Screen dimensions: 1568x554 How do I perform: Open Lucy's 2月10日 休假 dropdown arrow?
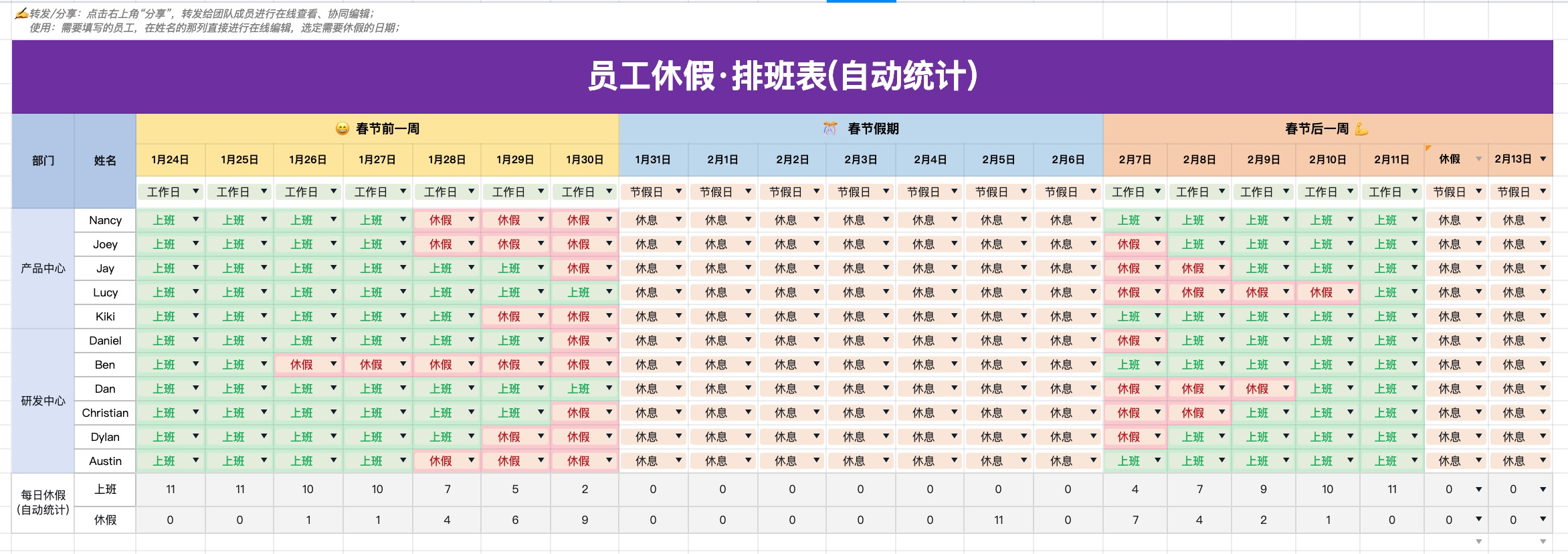1350,292
